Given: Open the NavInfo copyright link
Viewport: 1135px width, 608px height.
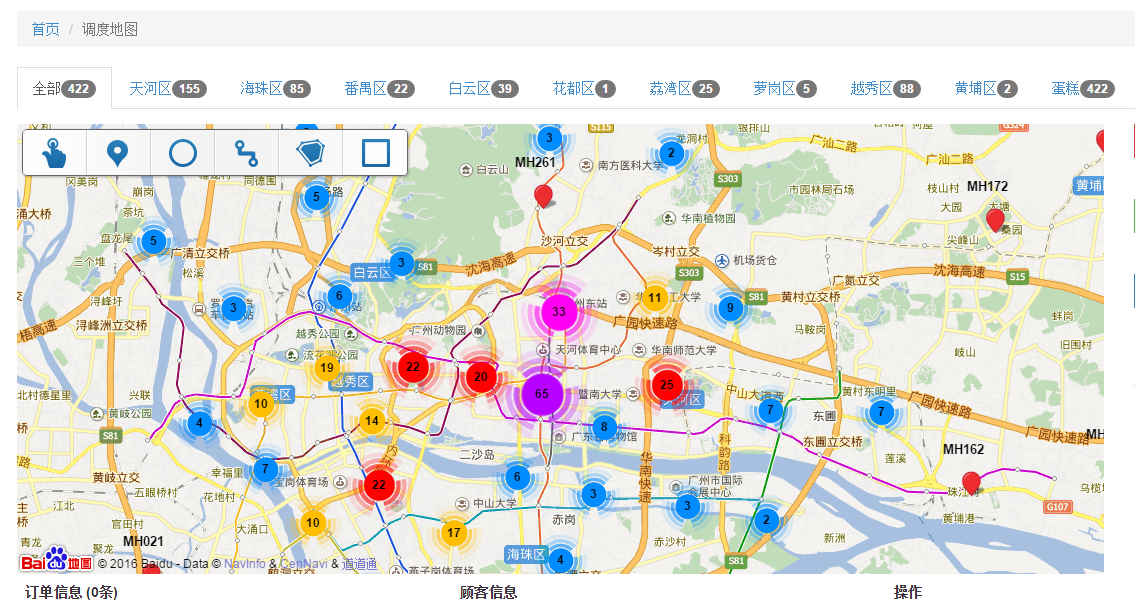Looking at the screenshot, I should coord(246,565).
